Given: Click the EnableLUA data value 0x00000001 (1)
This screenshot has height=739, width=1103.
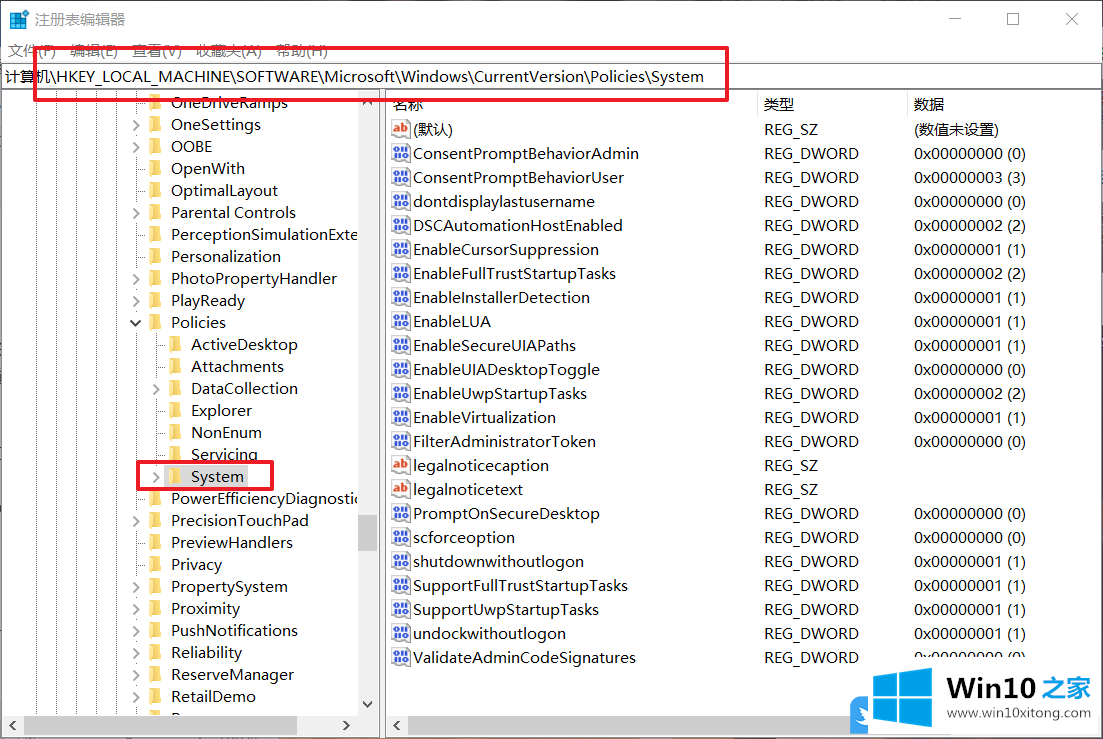Looking at the screenshot, I should pos(969,321).
